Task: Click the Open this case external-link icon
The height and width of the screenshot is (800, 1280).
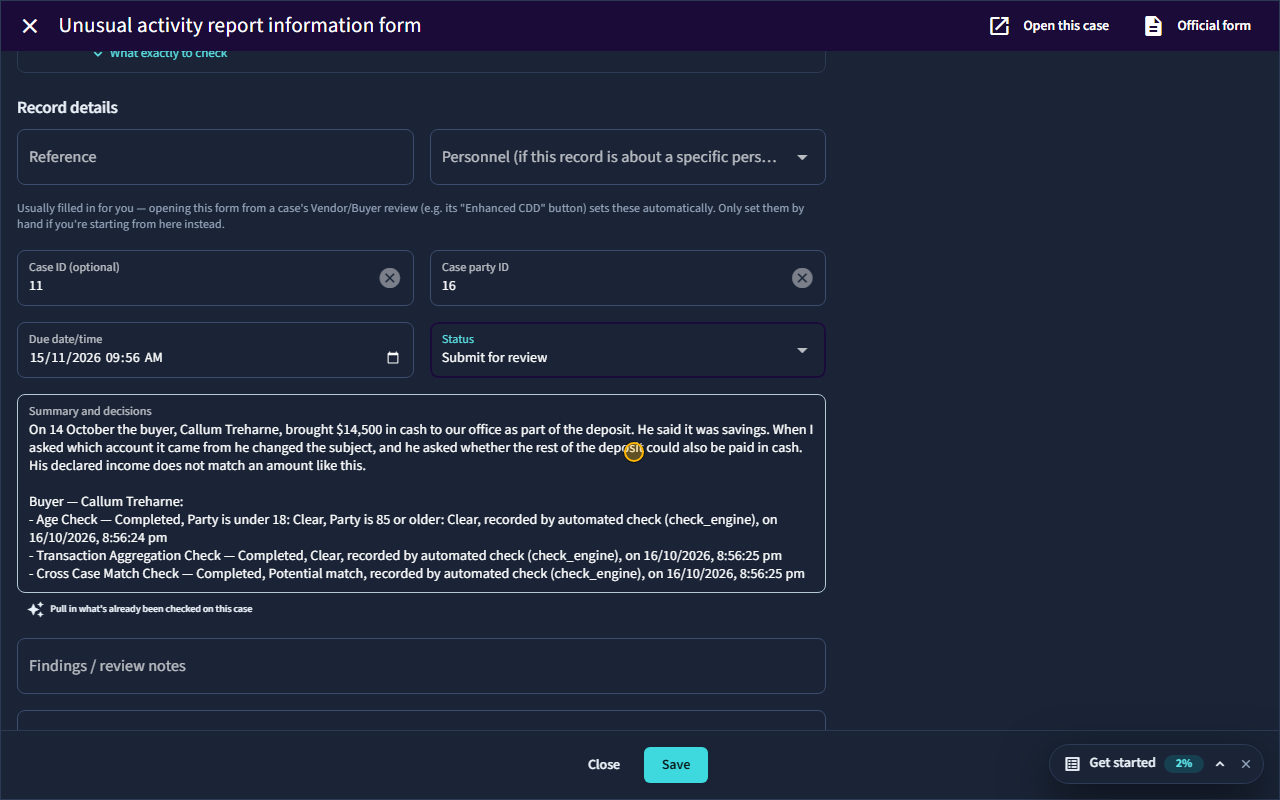Action: click(x=999, y=26)
